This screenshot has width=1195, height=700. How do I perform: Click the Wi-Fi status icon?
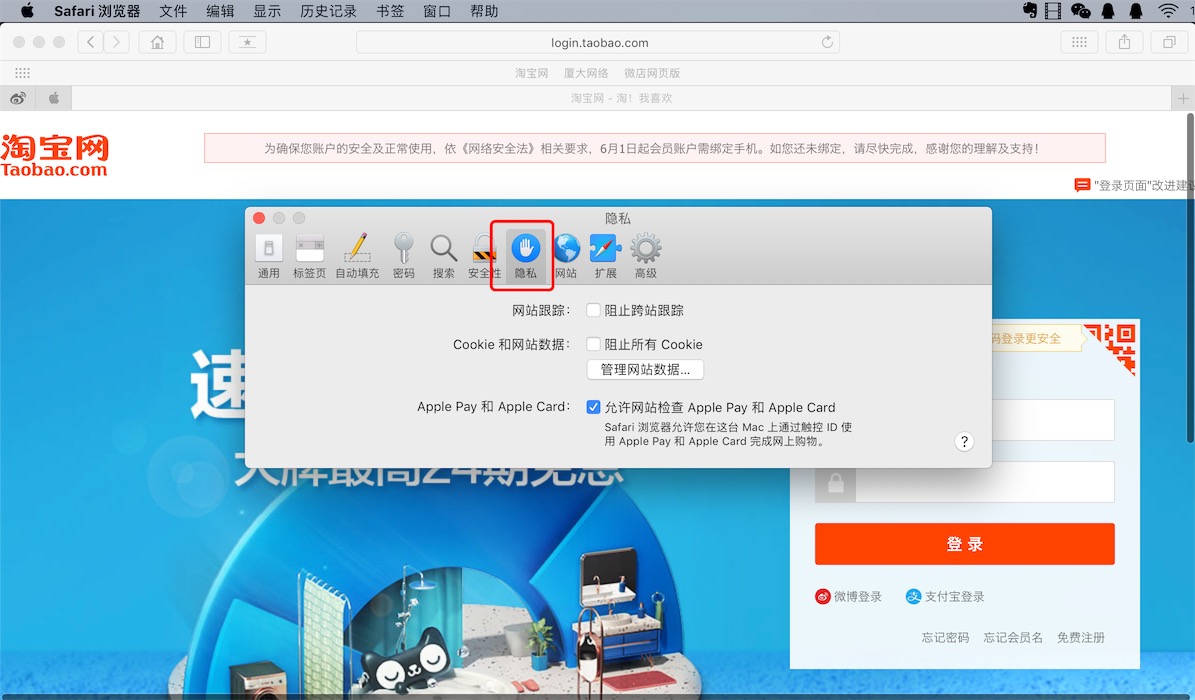(1168, 11)
